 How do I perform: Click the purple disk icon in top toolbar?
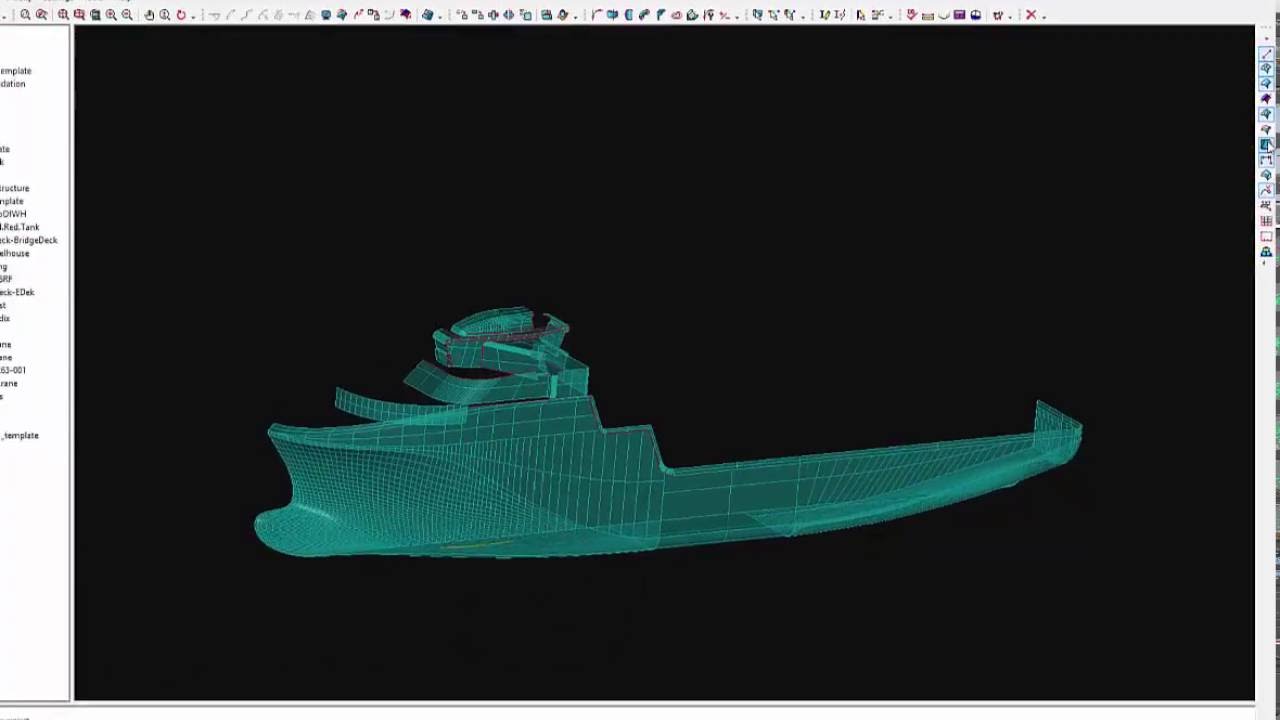(x=959, y=15)
